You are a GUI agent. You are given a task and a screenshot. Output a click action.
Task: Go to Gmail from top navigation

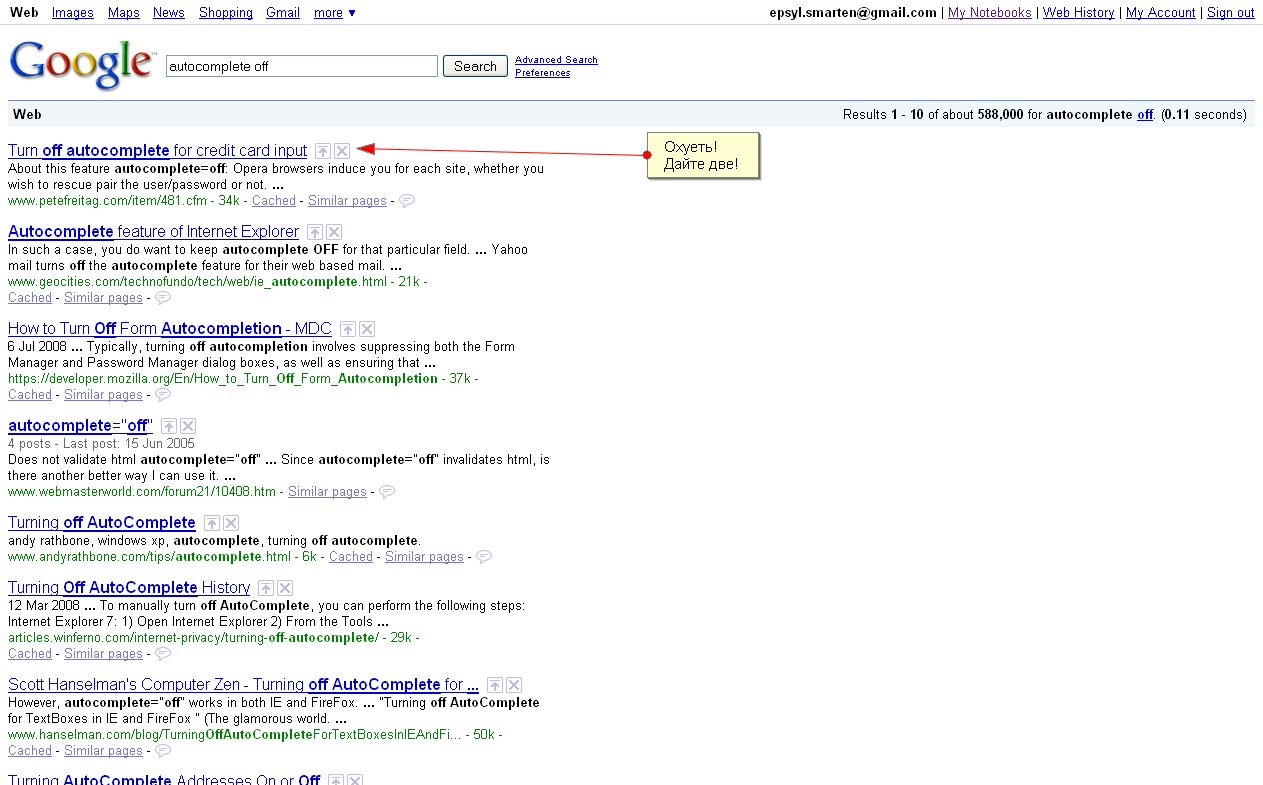(x=283, y=13)
